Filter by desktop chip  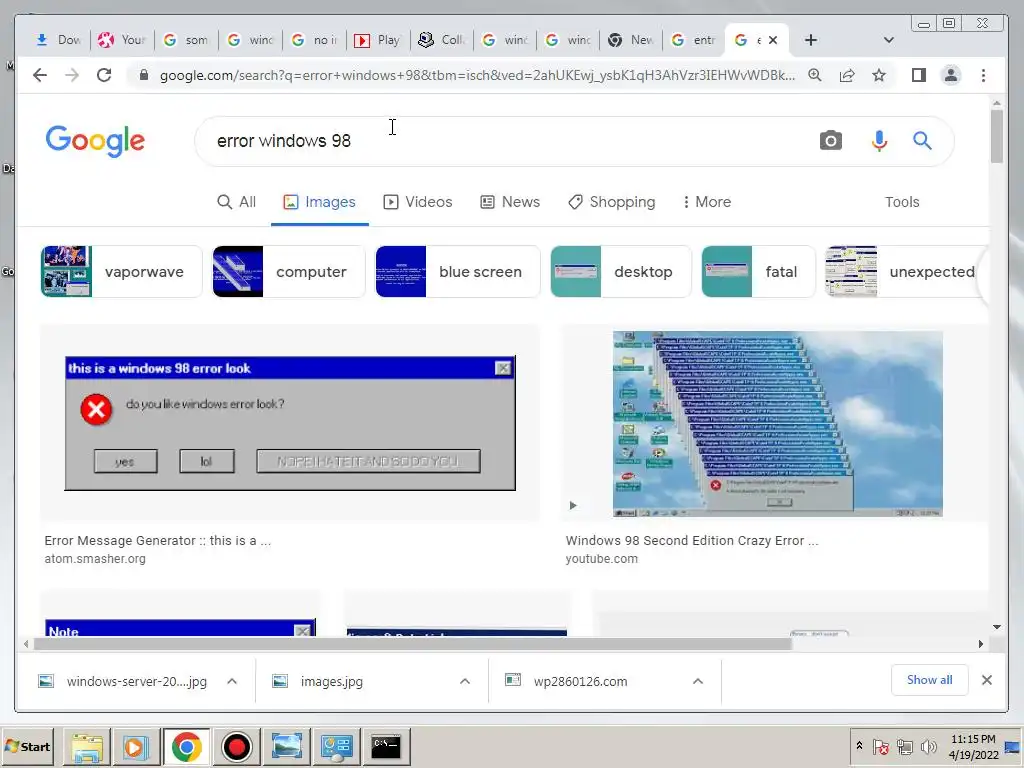(x=620, y=272)
